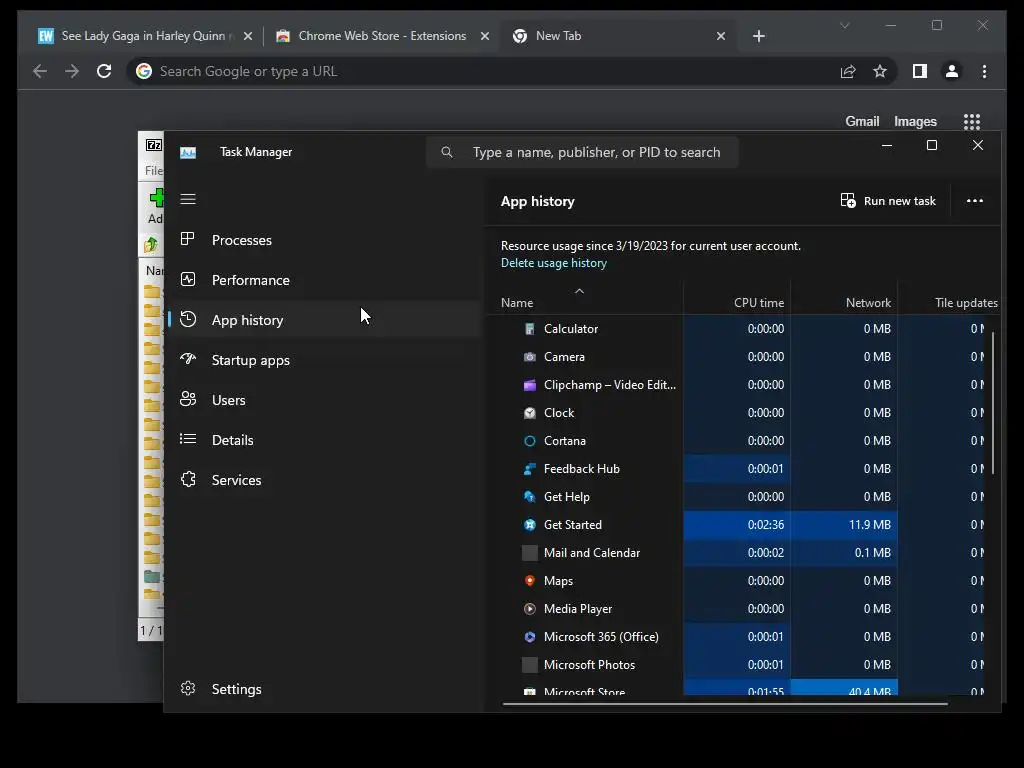Click the Clipchamp app icon in list
Image resolution: width=1024 pixels, height=768 pixels.
[530, 385]
